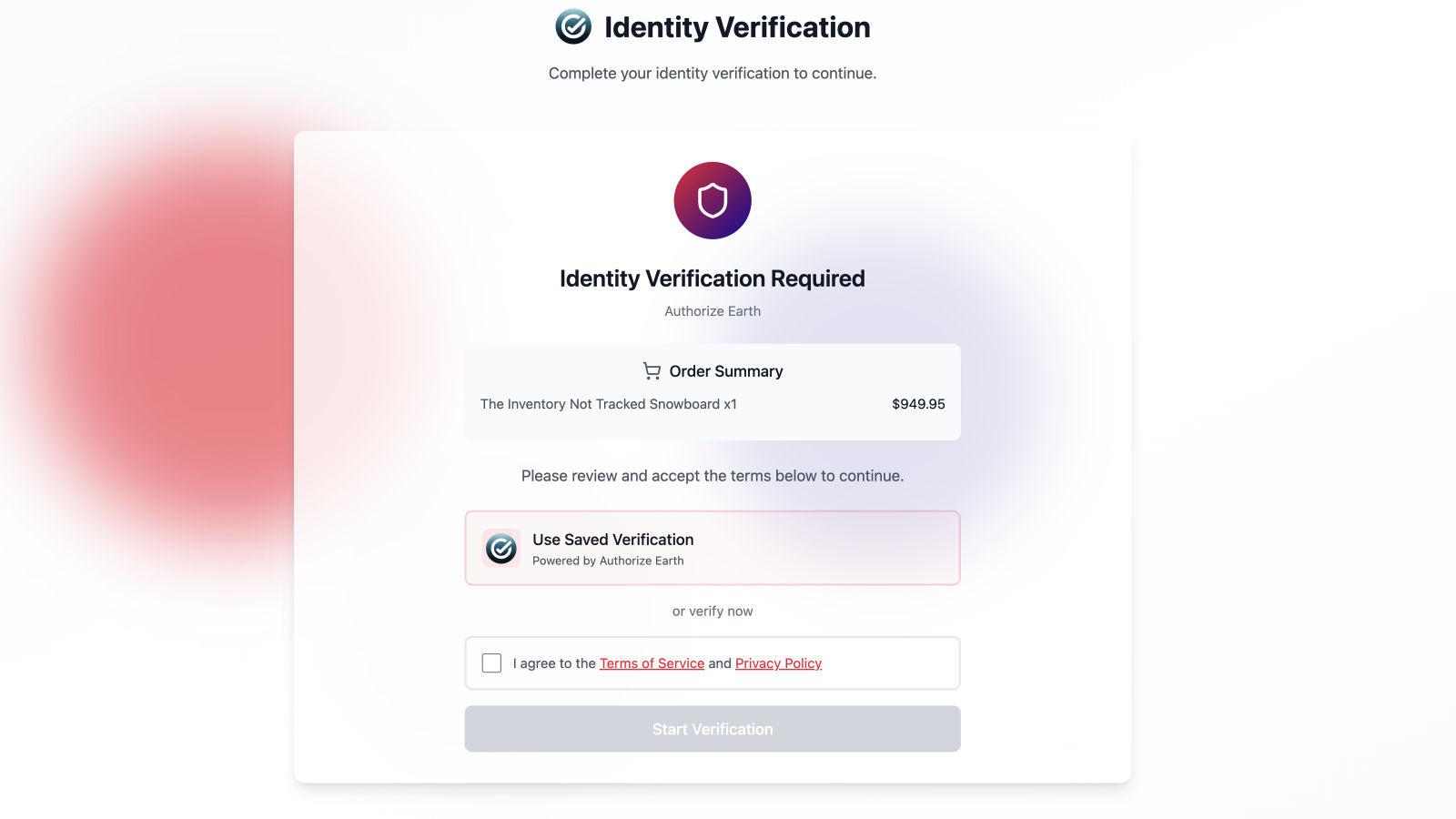Click the Authorize Earth subtitle text
Image resolution: width=1456 pixels, height=819 pixels.
[x=713, y=310]
